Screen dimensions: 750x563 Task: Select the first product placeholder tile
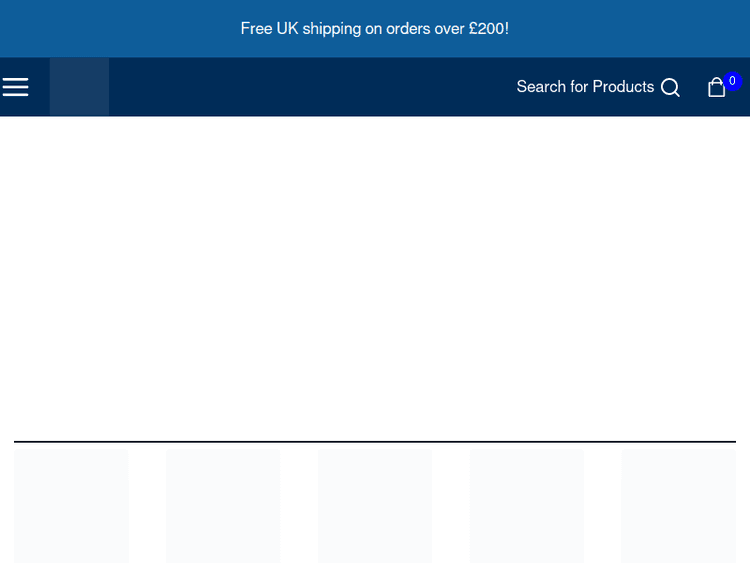tap(71, 505)
